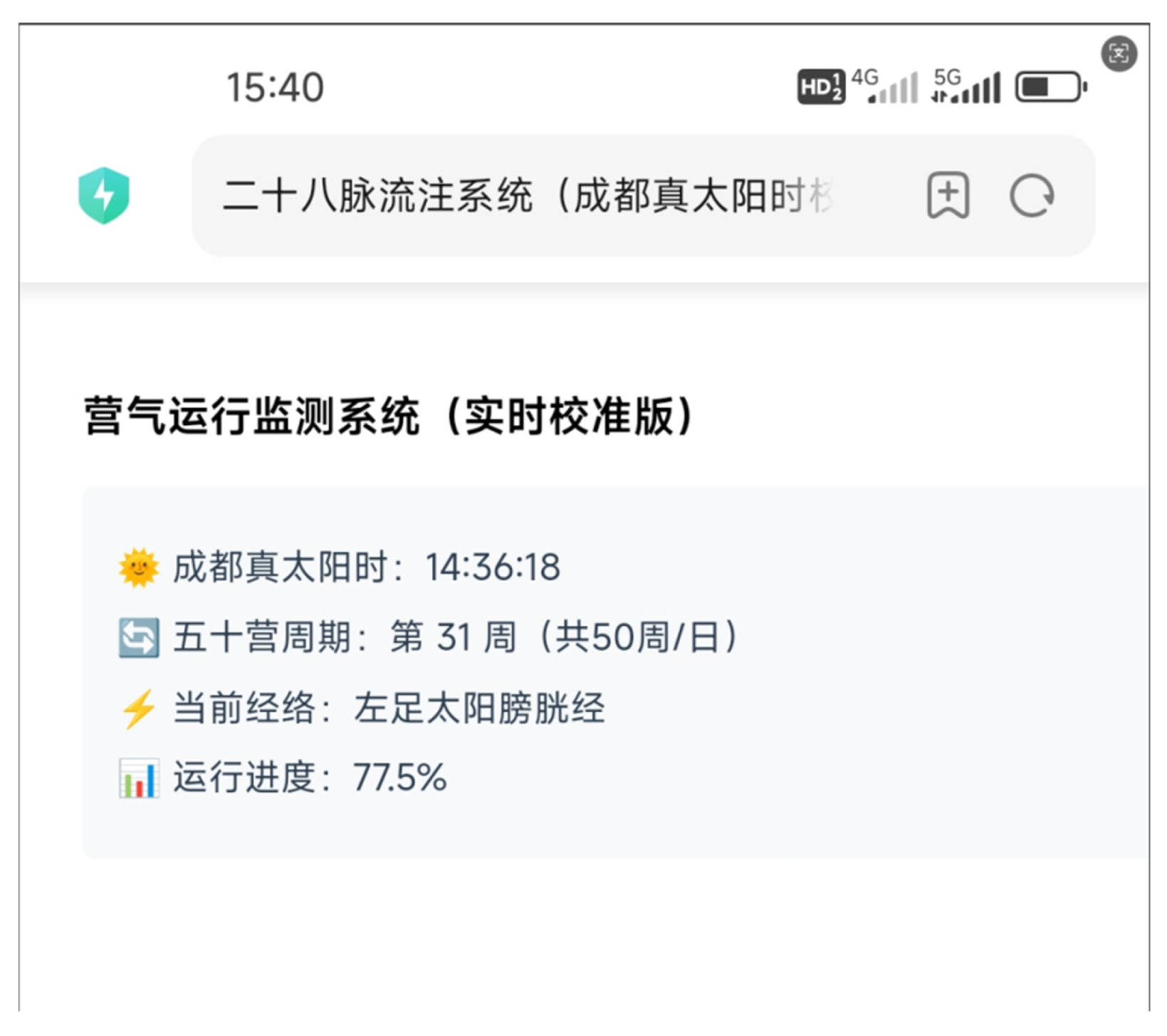Tap the screenshot translate icon at top right

click(x=1119, y=53)
